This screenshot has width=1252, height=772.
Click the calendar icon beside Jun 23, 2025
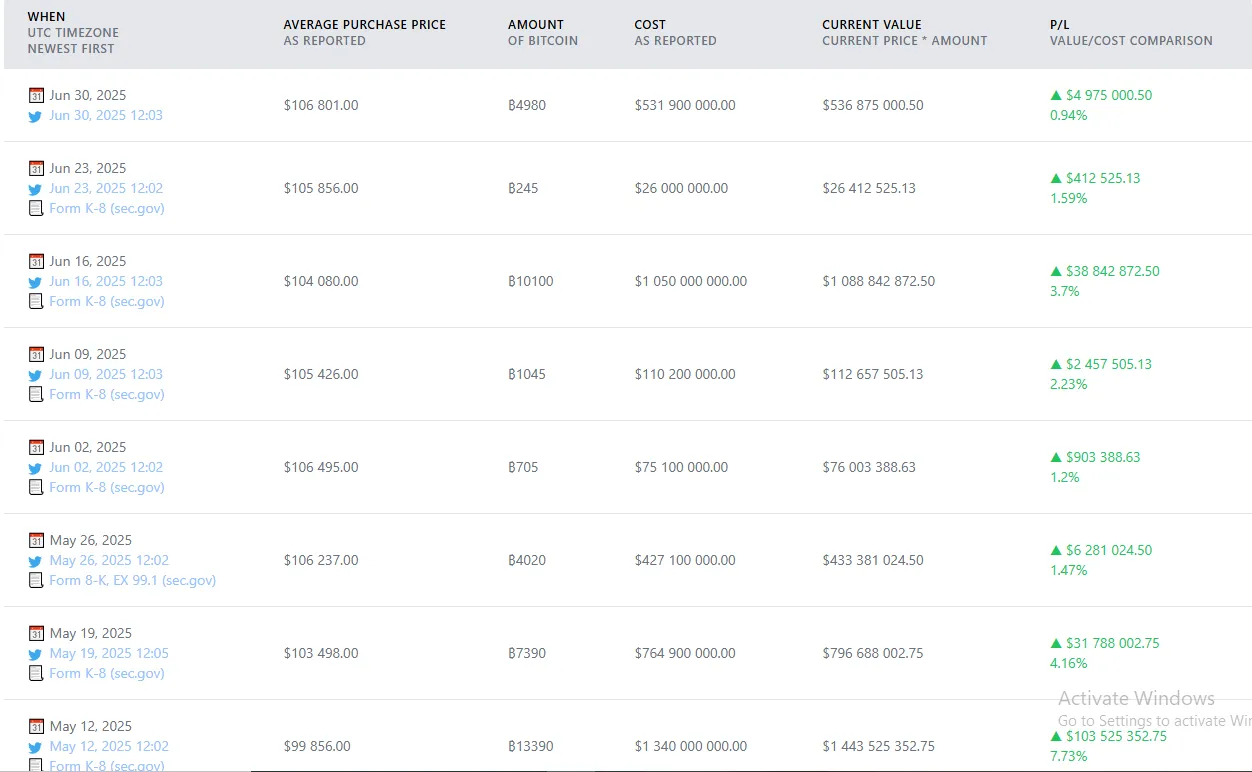point(36,168)
